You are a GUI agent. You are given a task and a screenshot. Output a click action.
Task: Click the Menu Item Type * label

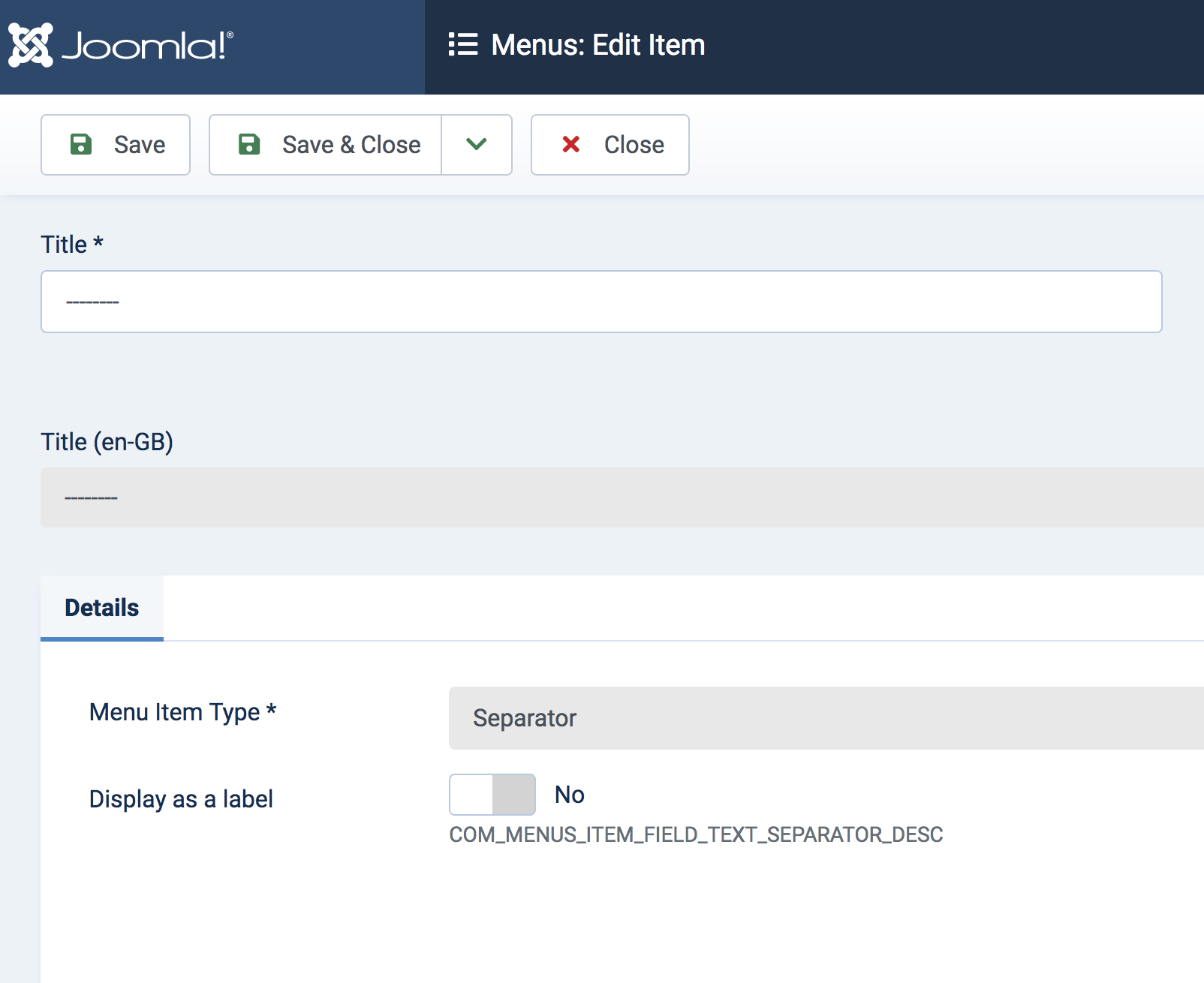[x=183, y=712]
